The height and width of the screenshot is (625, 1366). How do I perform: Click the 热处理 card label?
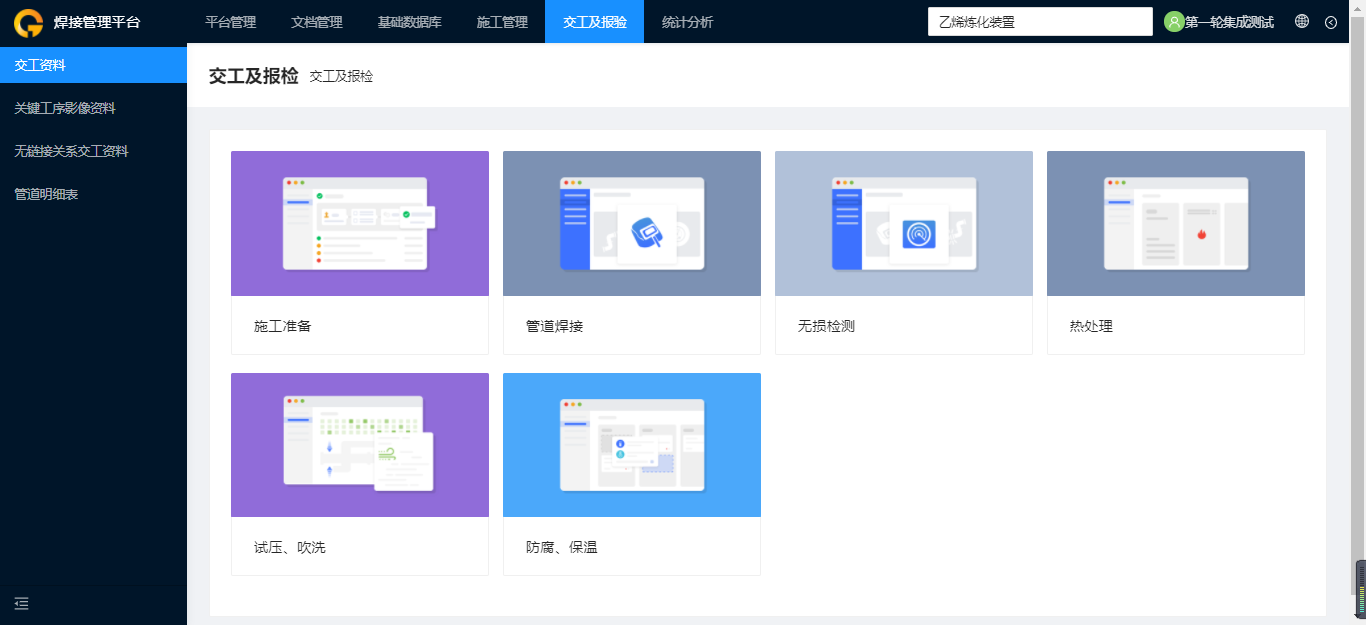pos(1091,326)
